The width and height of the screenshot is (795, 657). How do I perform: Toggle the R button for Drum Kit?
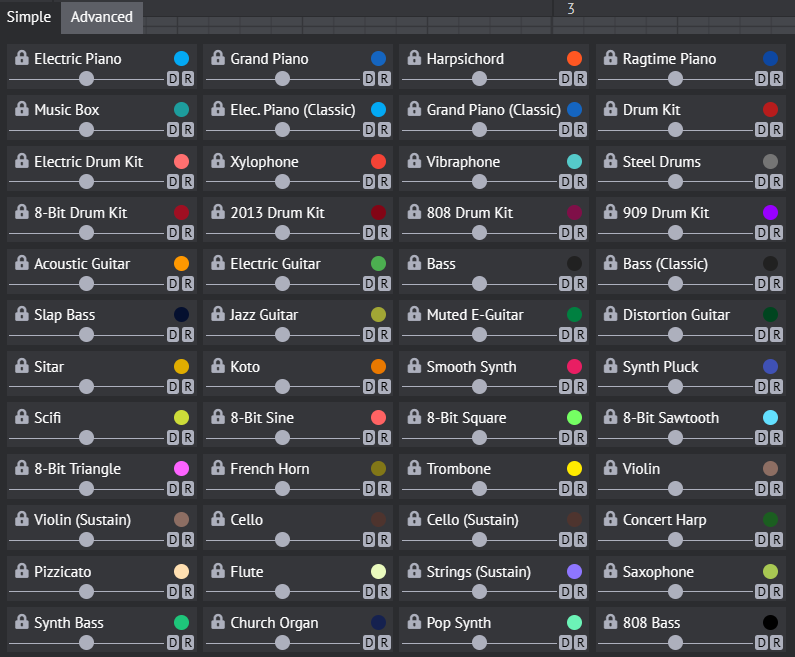[777, 130]
